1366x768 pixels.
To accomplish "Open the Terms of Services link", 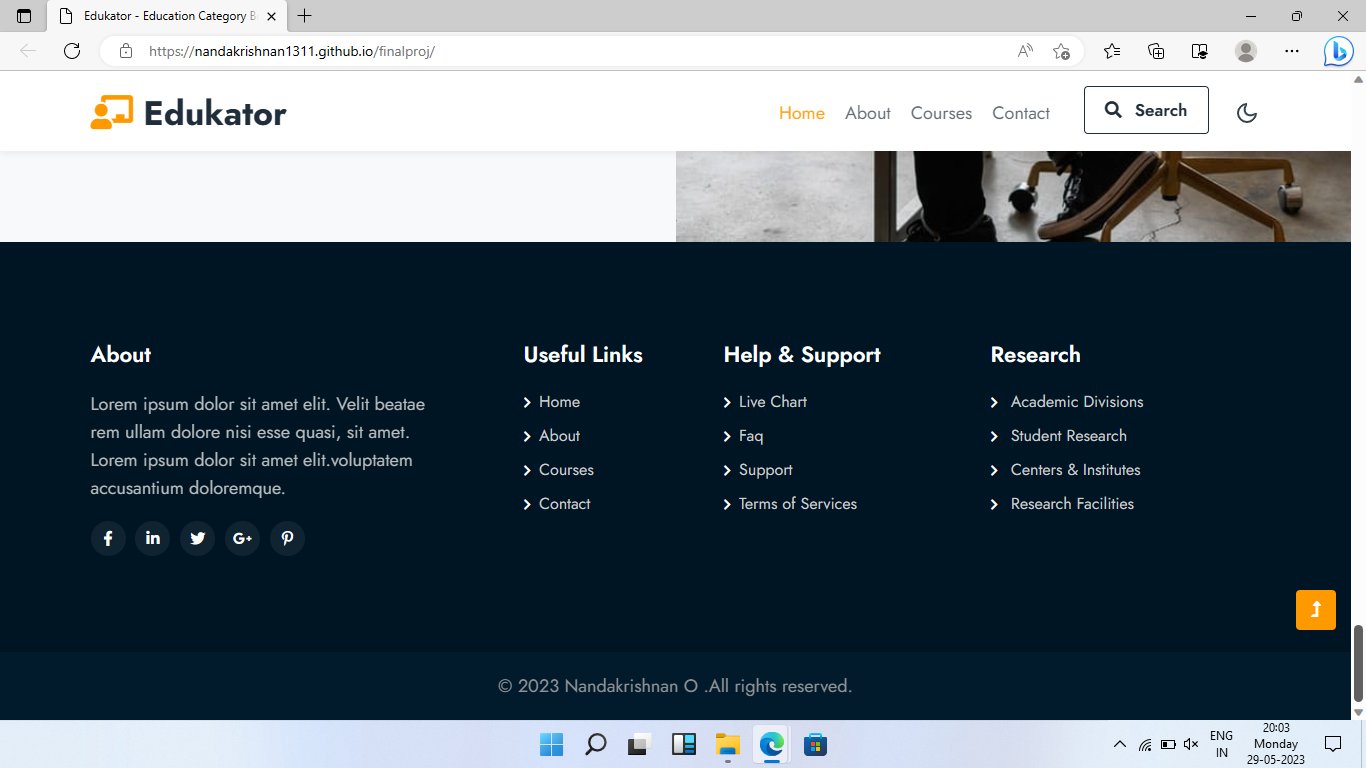I will click(x=797, y=504).
